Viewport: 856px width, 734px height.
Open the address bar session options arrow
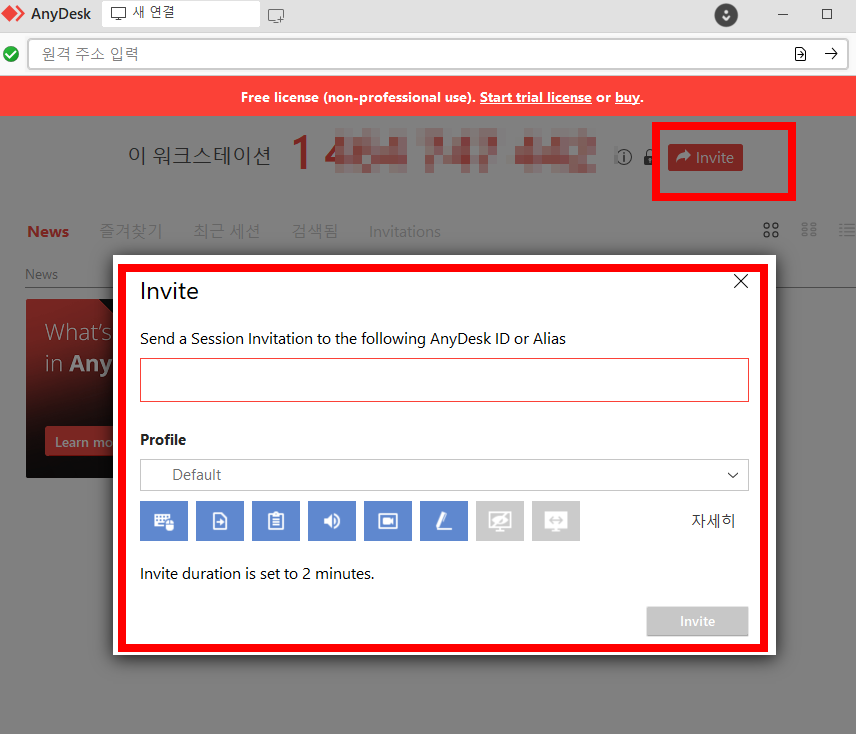800,53
